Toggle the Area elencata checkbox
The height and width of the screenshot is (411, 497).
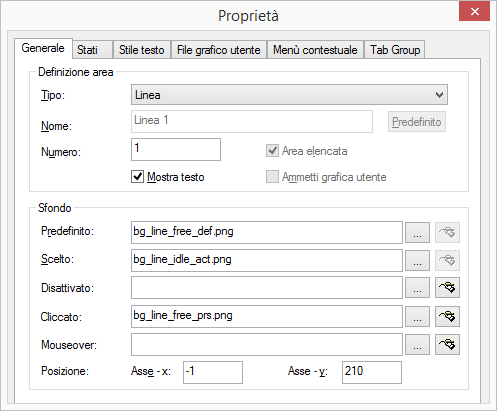click(272, 151)
